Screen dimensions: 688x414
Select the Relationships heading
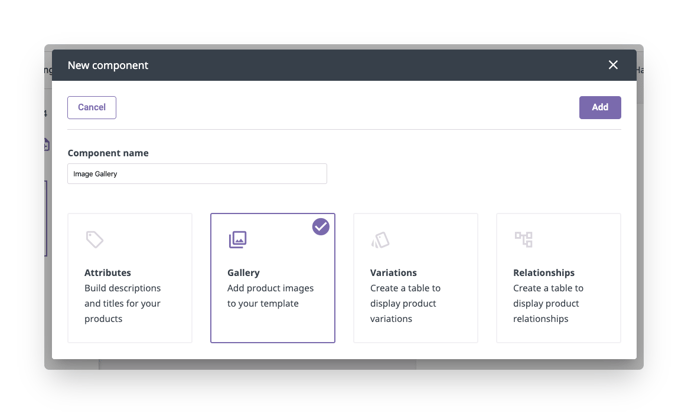tap(544, 273)
